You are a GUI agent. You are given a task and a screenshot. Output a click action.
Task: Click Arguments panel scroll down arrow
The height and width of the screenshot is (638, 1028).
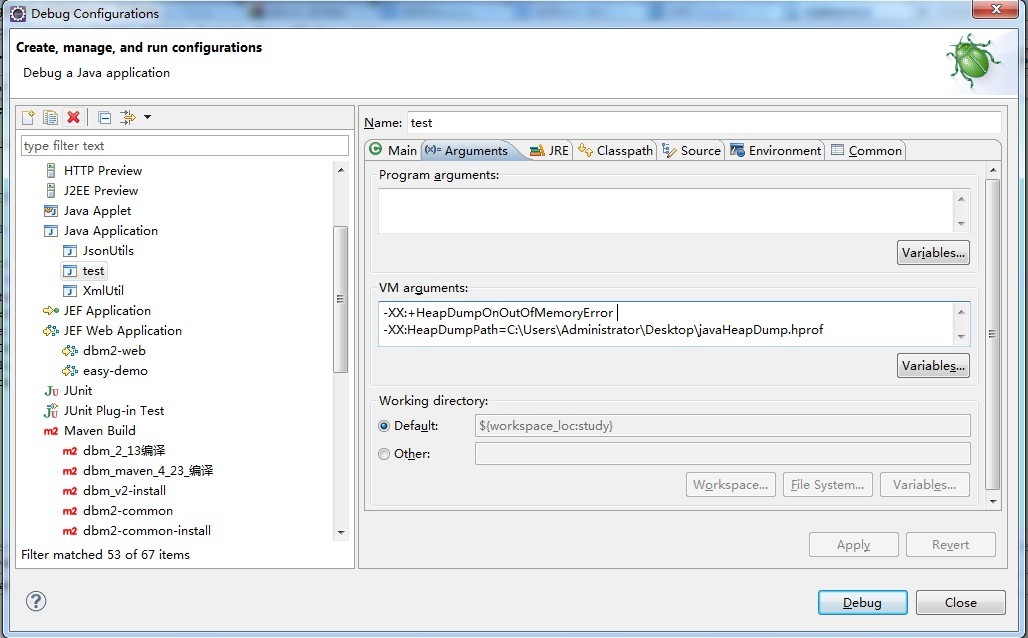pos(993,502)
